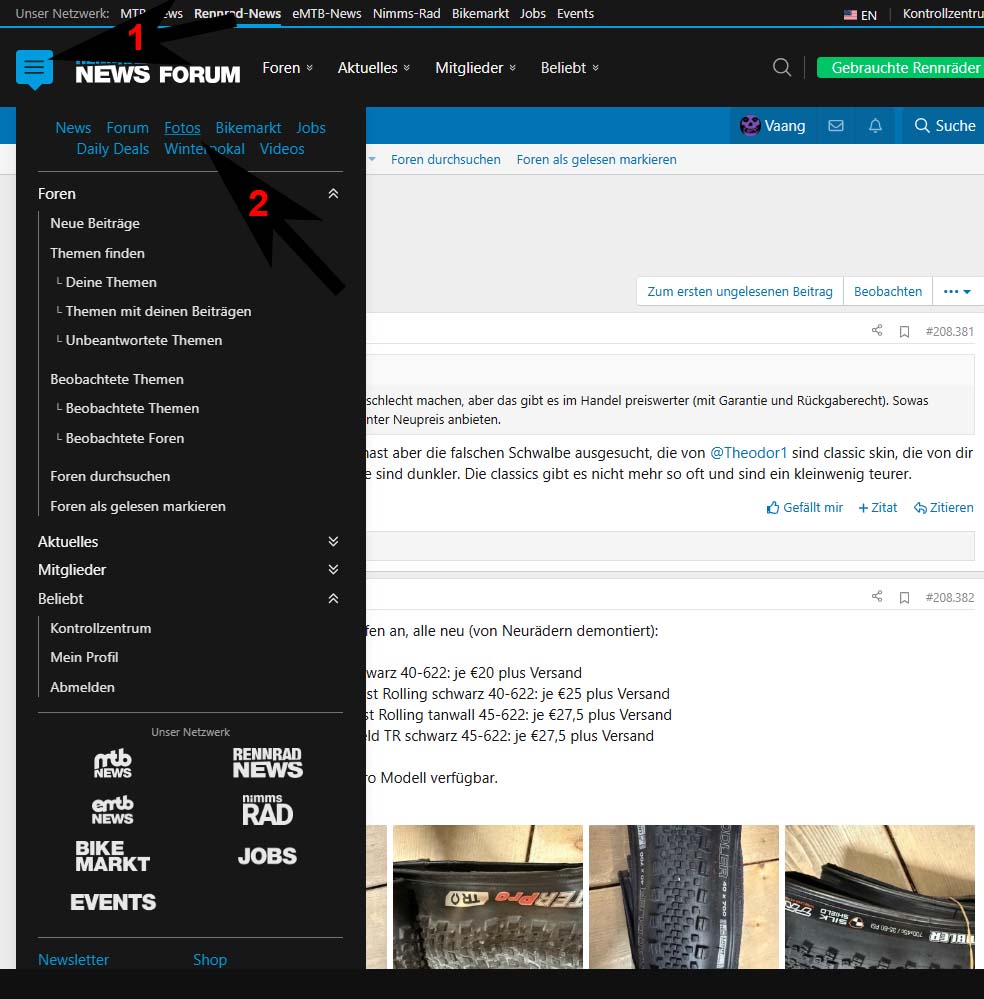Click Unbeantwortete Themen in sidebar
The width and height of the screenshot is (984, 999).
[x=144, y=341]
